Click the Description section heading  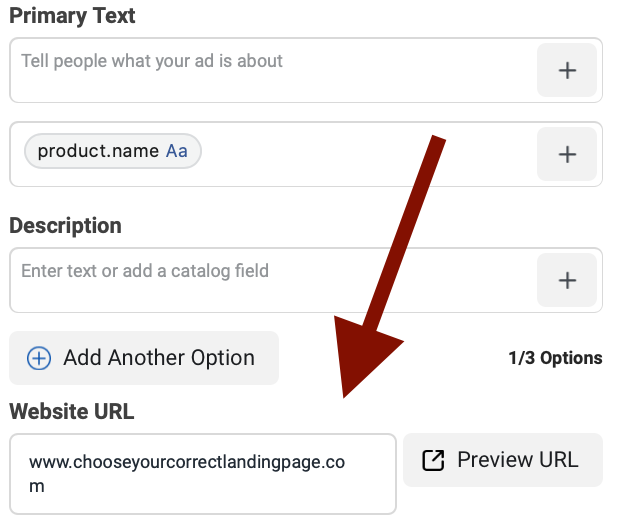click(65, 225)
